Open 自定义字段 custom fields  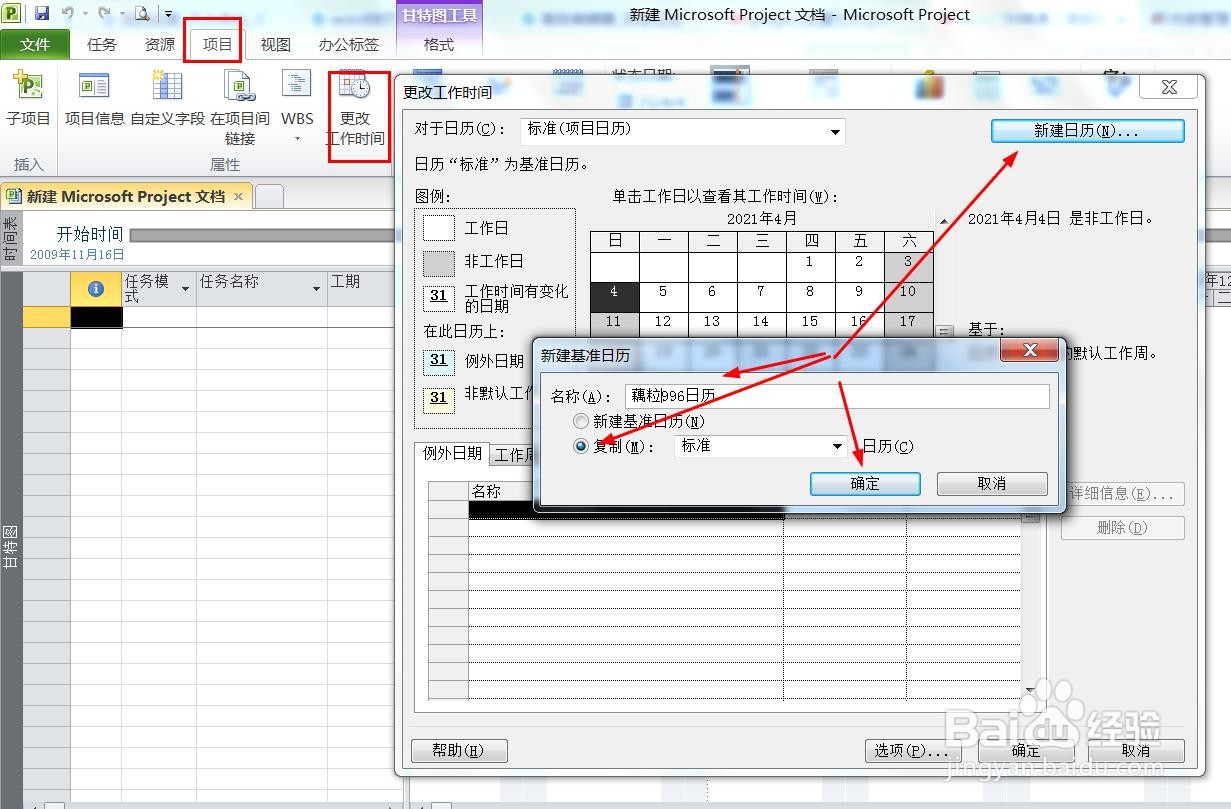167,100
